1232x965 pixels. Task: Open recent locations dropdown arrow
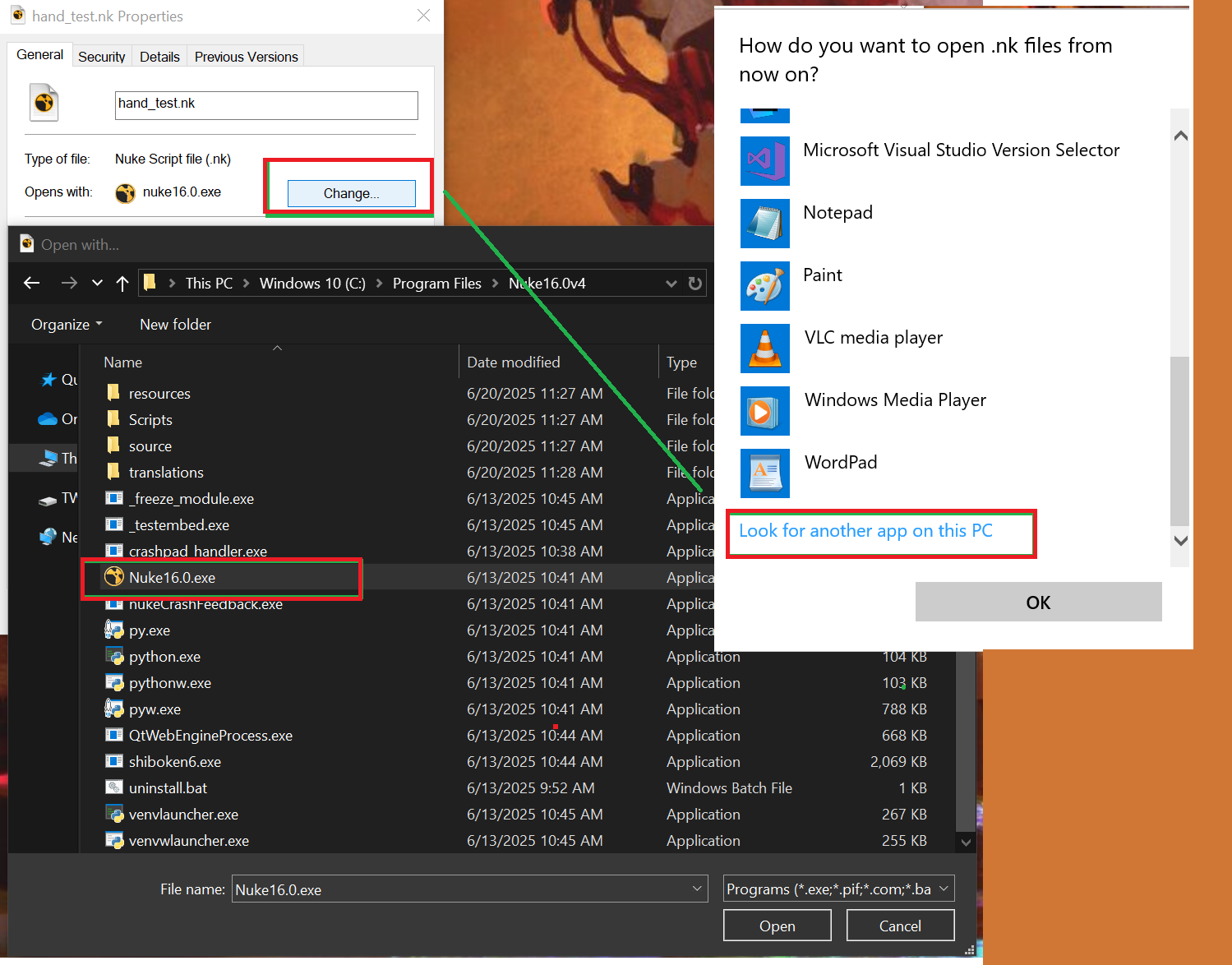(x=97, y=283)
